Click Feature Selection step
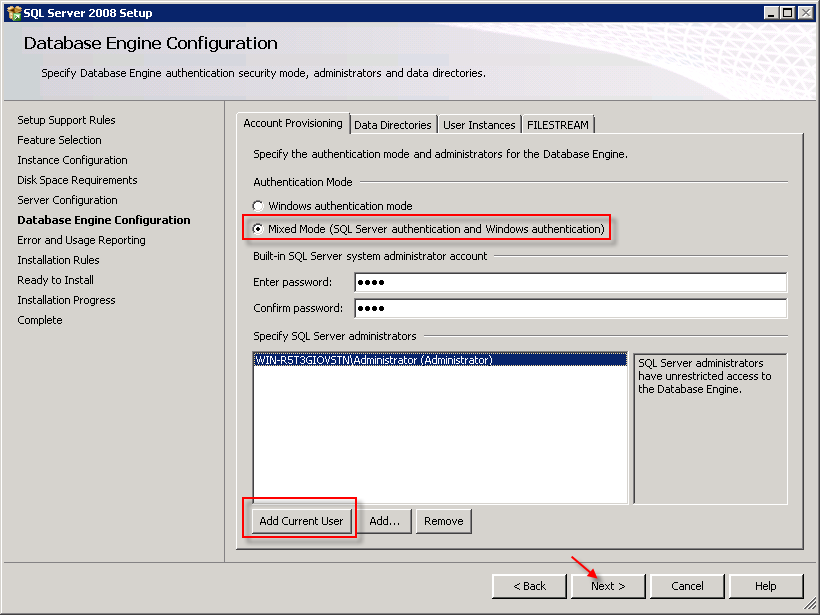Viewport: 820px width, 615px height. 59,140
